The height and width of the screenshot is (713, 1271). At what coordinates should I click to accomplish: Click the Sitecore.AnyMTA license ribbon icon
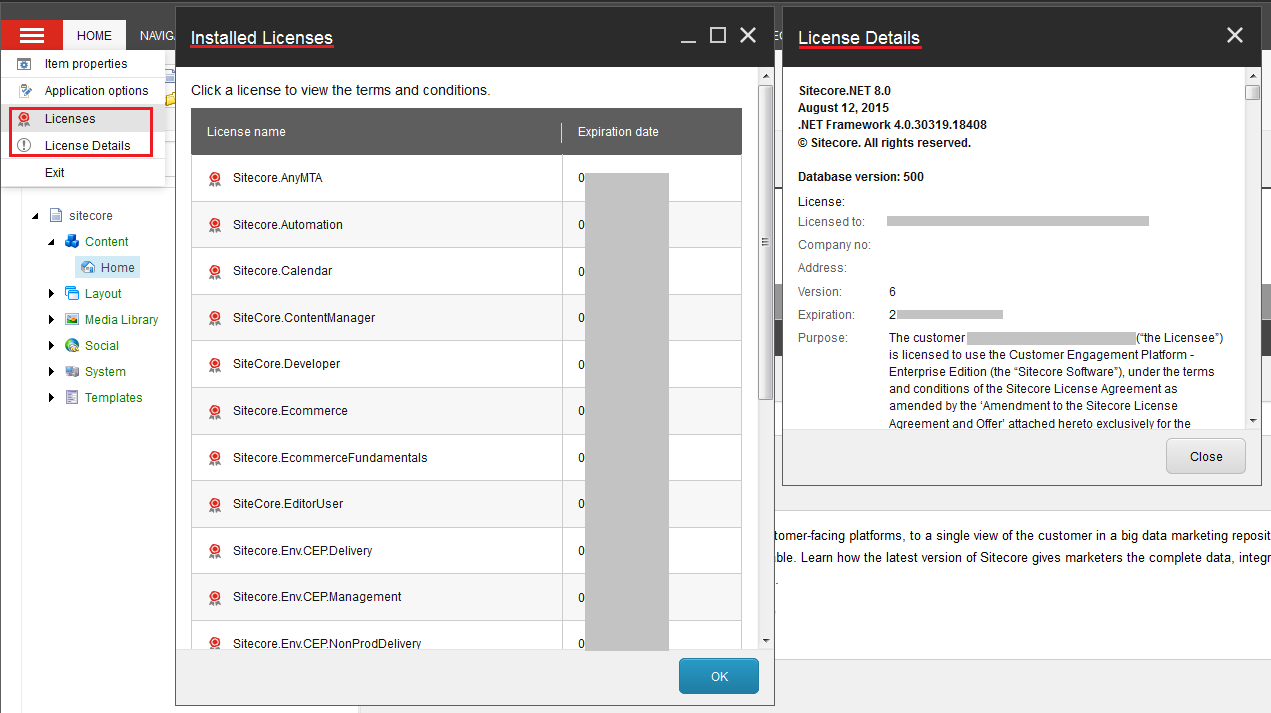tap(215, 179)
